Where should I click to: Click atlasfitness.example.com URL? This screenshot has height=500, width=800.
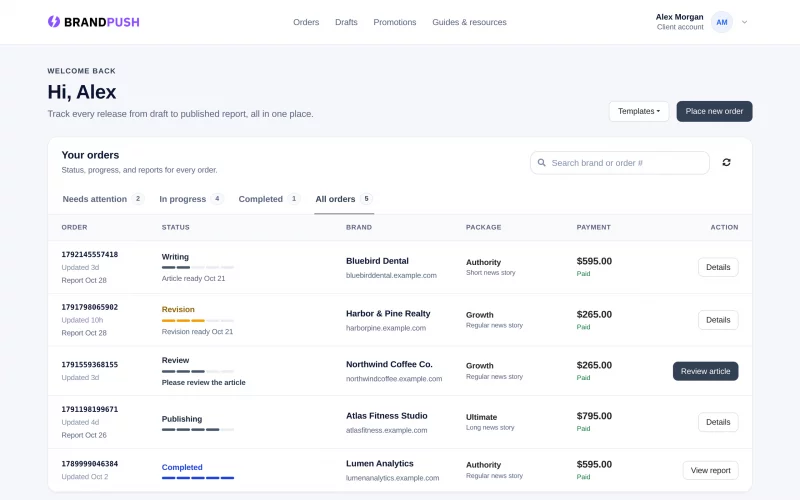pyautogui.click(x=387, y=430)
